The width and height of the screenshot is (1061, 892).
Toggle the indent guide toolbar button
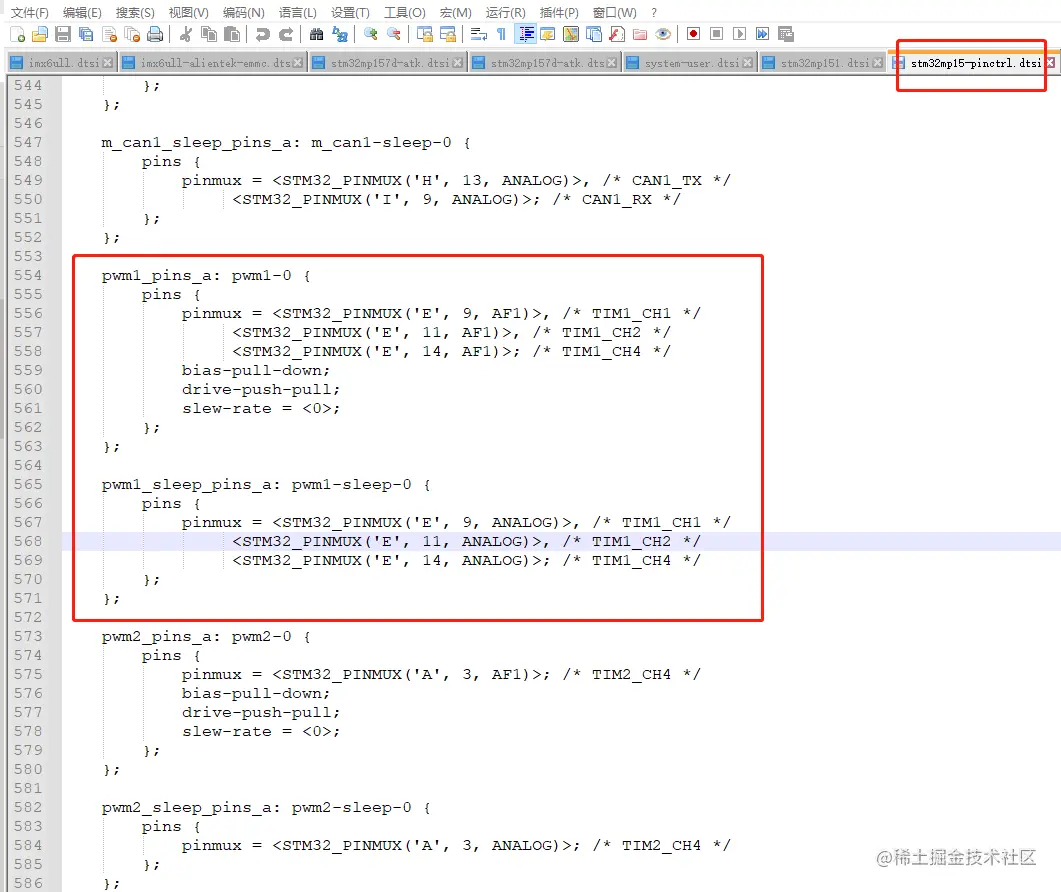[525, 34]
